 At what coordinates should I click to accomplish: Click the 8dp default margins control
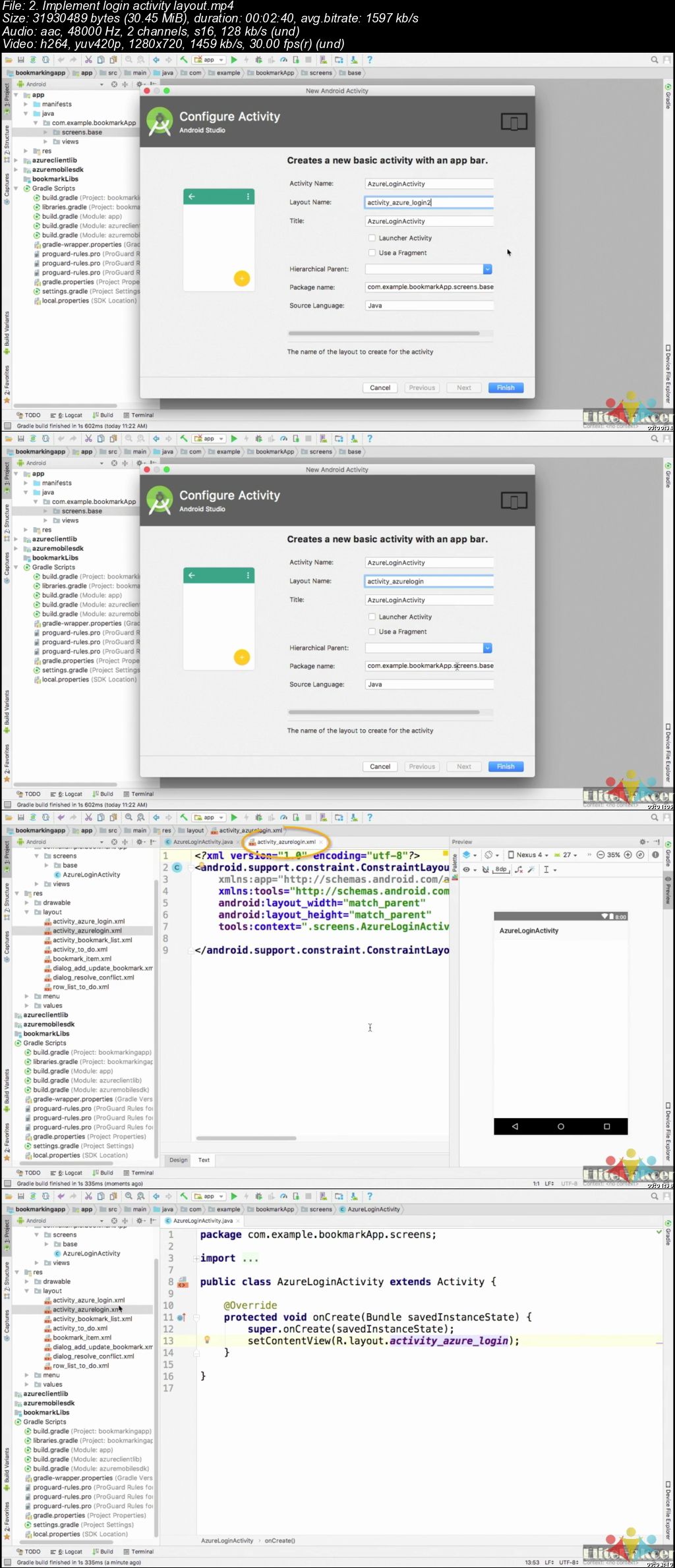[x=501, y=870]
